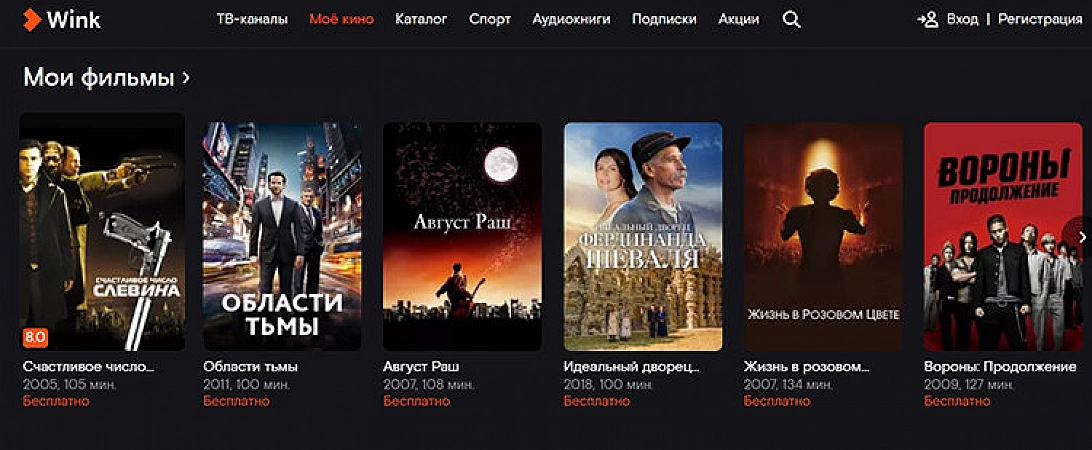Open the Жизнь в розовом цвете poster
The image size is (1092, 450).
823,236
